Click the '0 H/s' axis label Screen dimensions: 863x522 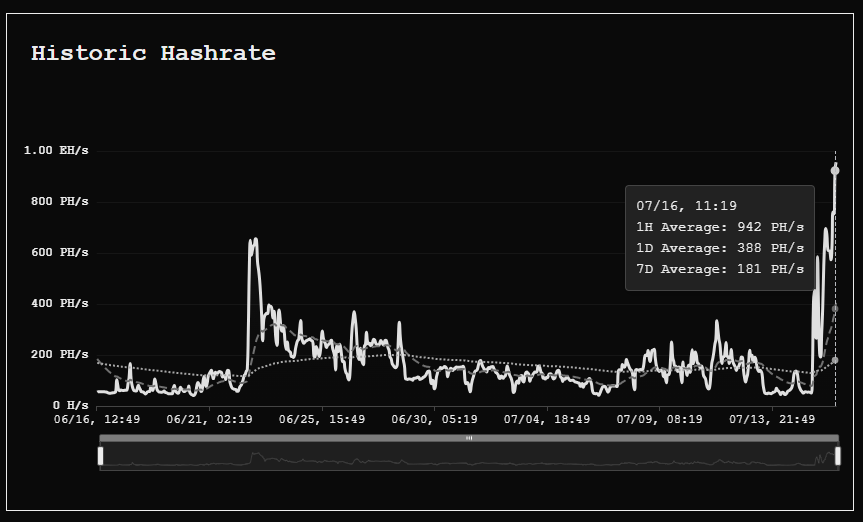click(70, 405)
